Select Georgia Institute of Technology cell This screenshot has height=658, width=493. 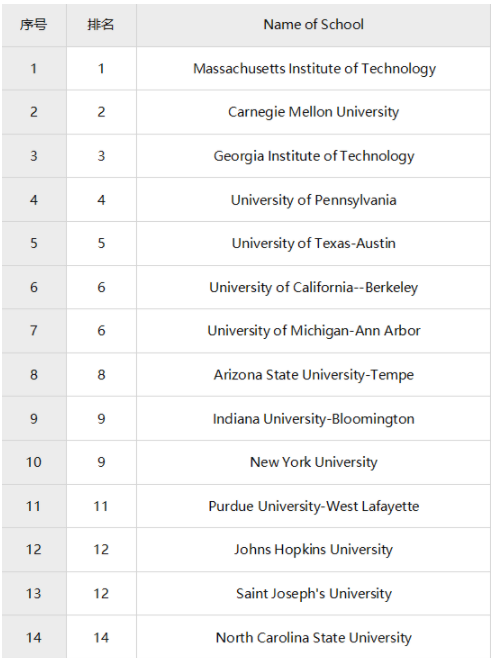[x=313, y=156]
